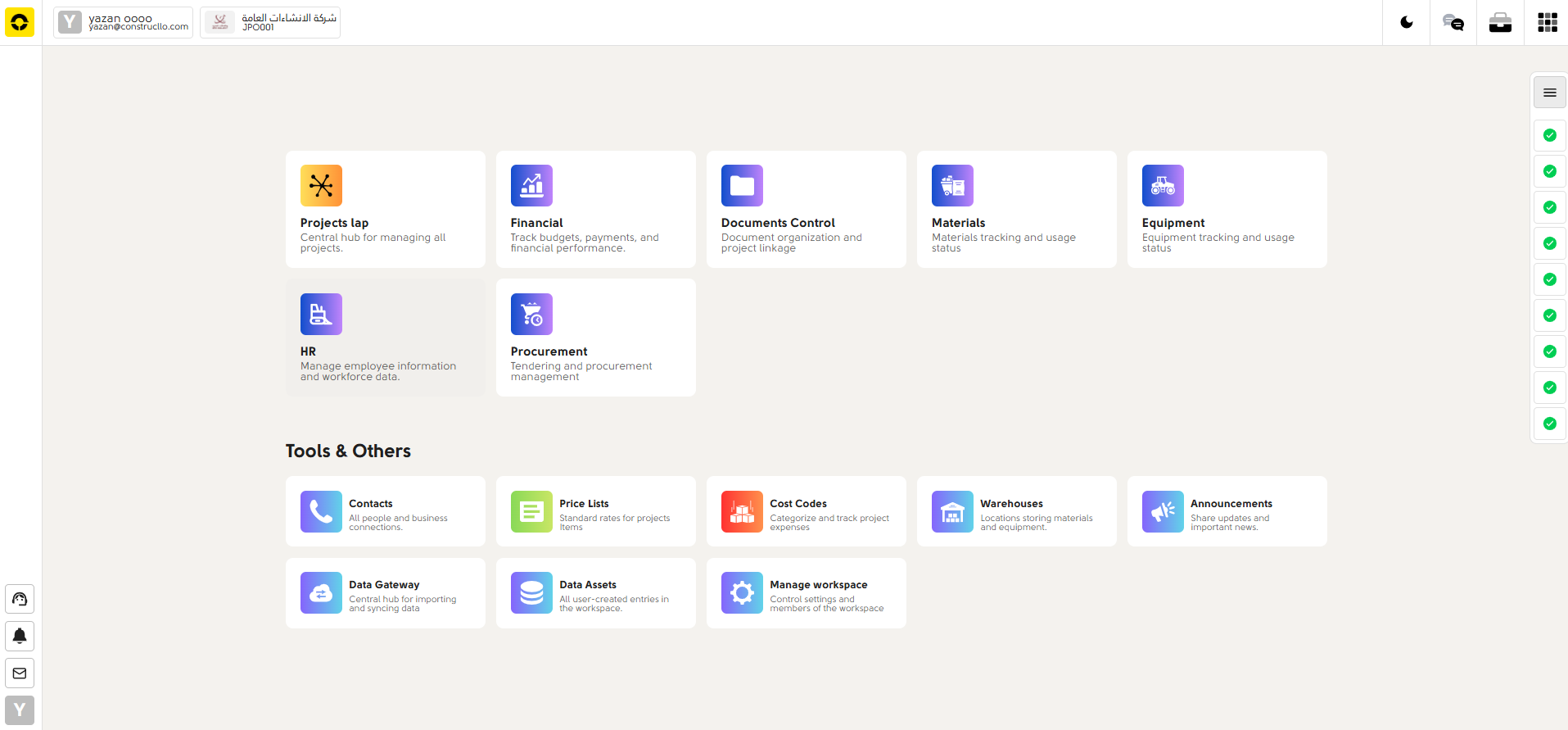This screenshot has height=730, width=1568.
Task: Click the seventh green checkmark in checklist
Action: tap(1550, 351)
